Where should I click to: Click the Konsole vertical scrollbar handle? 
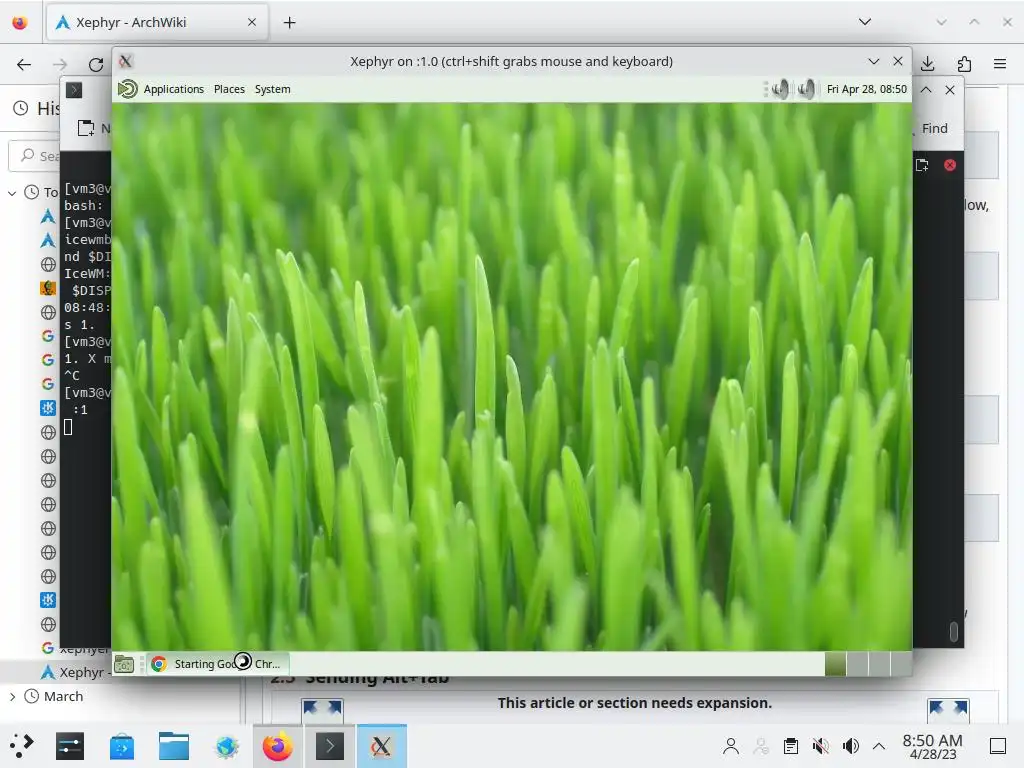point(953,632)
